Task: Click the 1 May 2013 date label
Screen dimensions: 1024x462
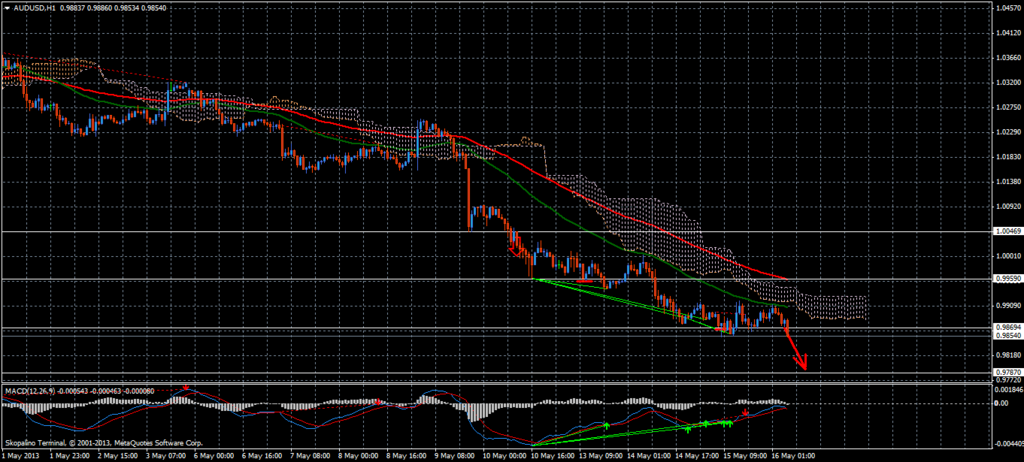Action: [x=21, y=454]
